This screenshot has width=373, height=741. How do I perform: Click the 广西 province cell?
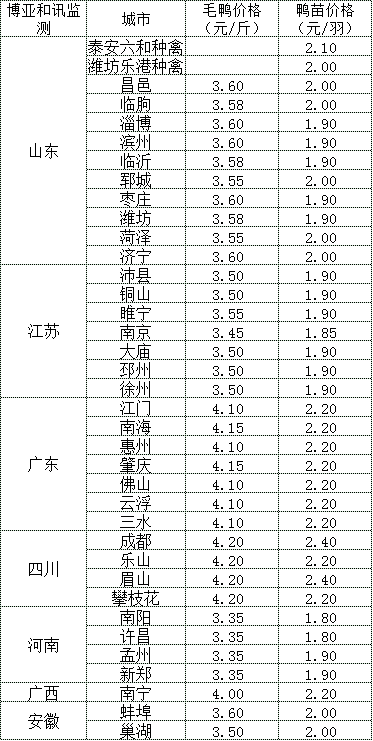[43, 693]
